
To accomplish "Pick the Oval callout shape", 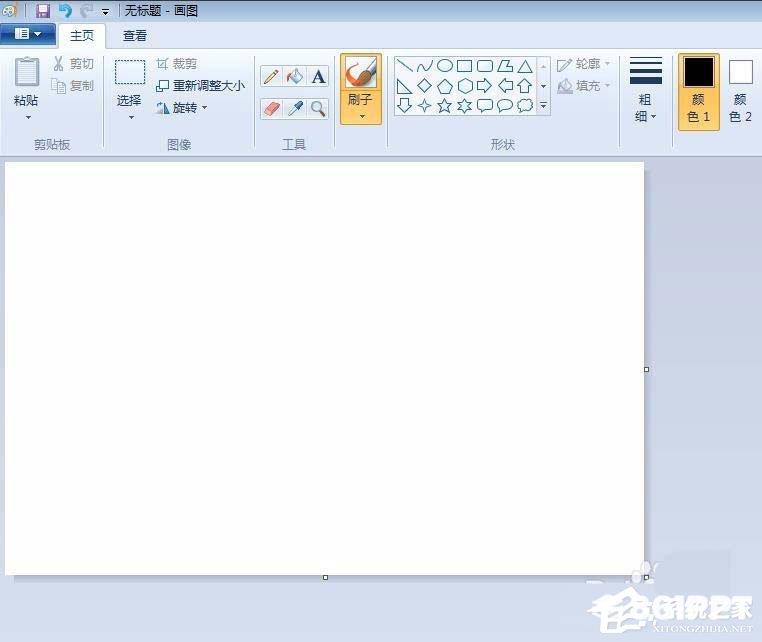I will 505,105.
